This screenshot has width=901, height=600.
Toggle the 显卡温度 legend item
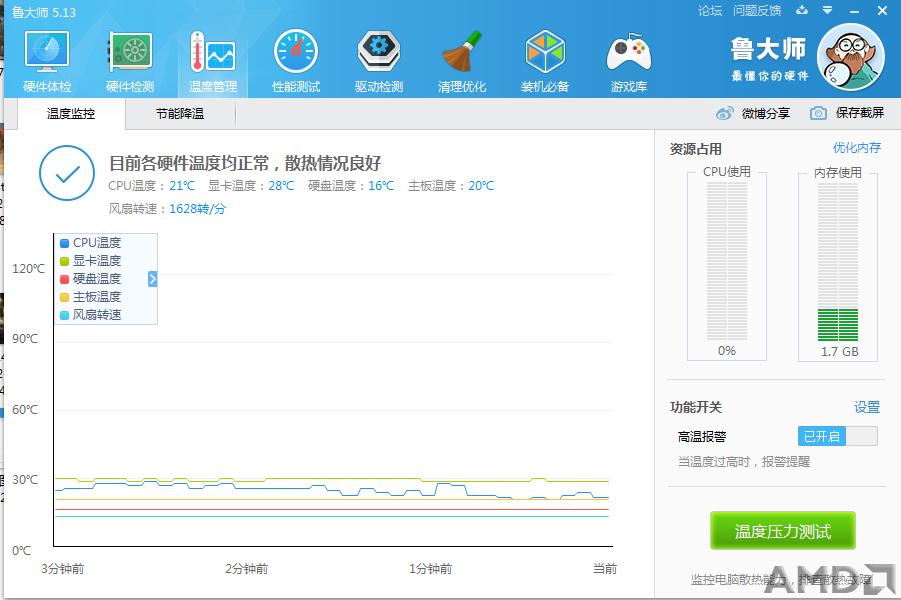(x=91, y=260)
